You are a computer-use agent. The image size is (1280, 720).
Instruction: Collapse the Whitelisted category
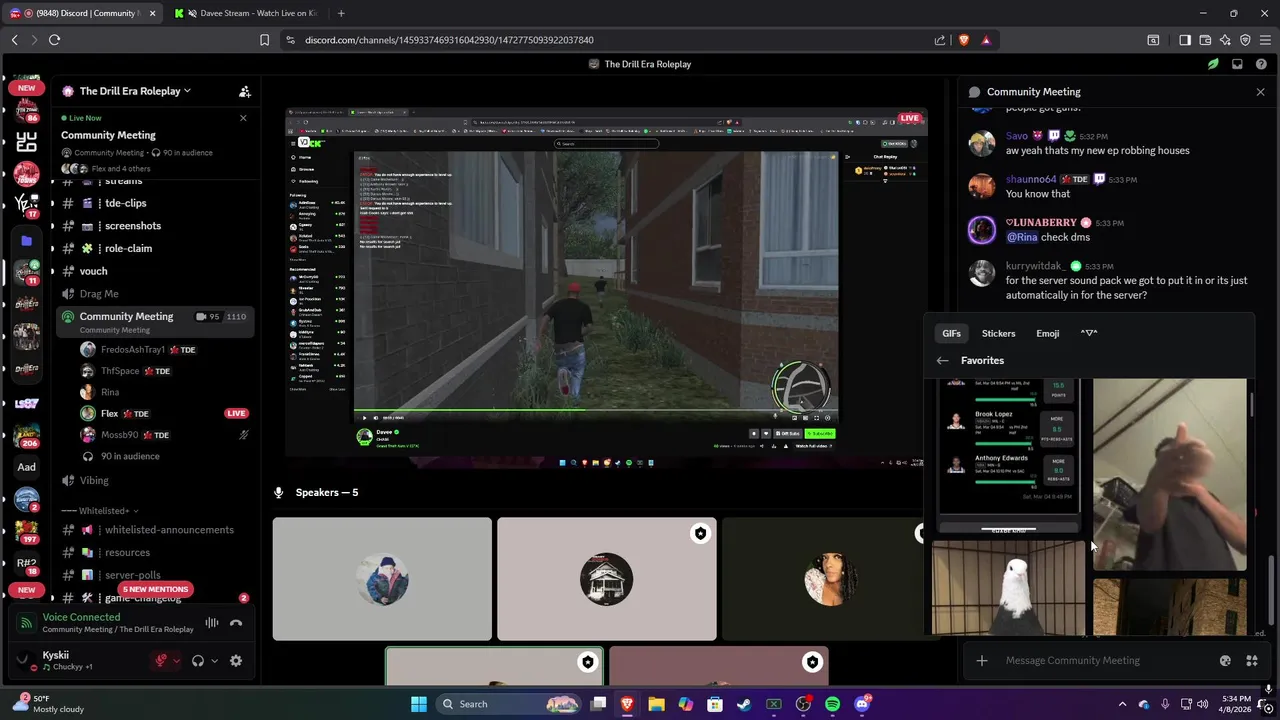click(100, 511)
